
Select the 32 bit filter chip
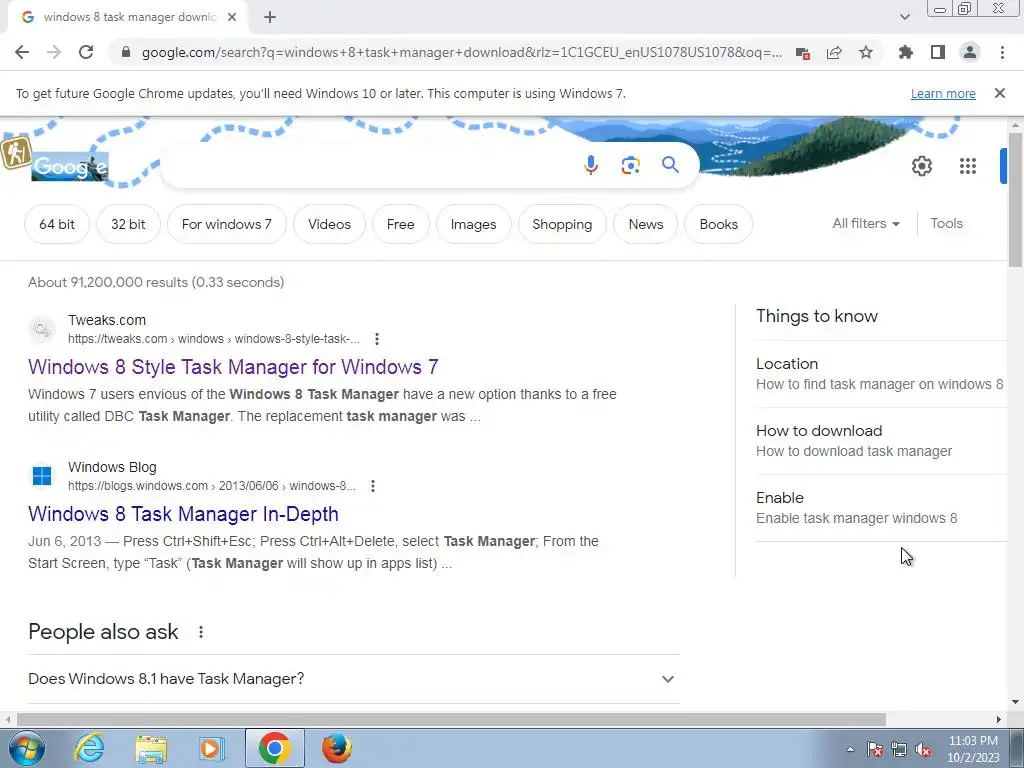click(x=128, y=224)
